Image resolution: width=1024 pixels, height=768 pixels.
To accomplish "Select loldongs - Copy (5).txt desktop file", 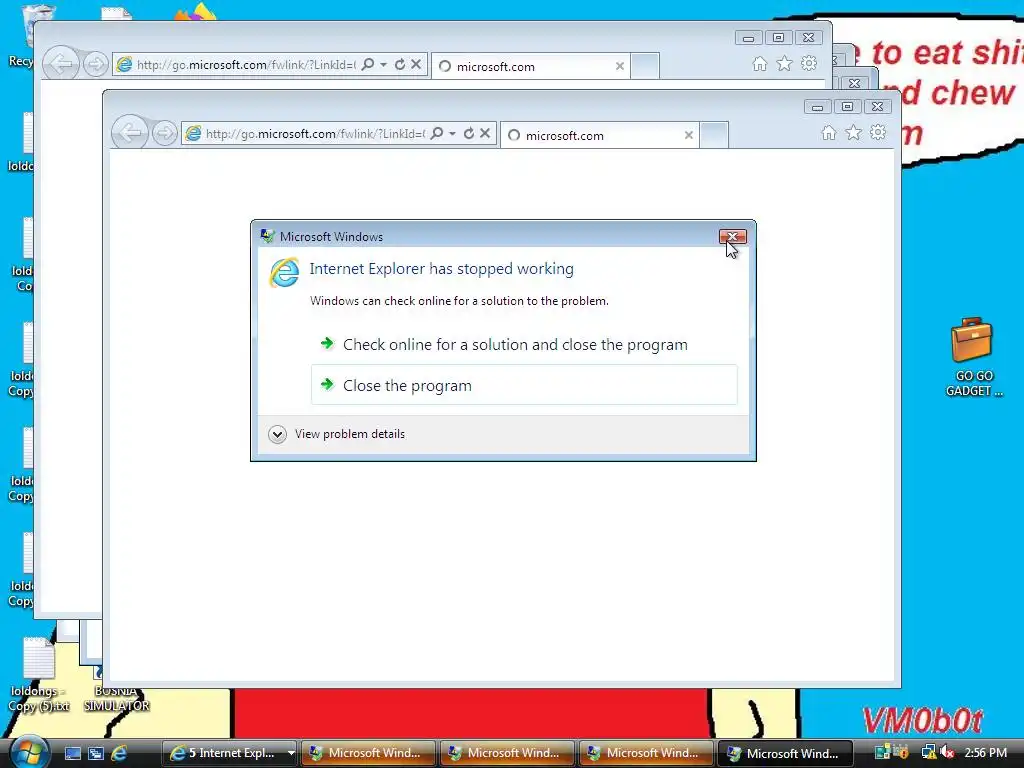I will pos(39,675).
